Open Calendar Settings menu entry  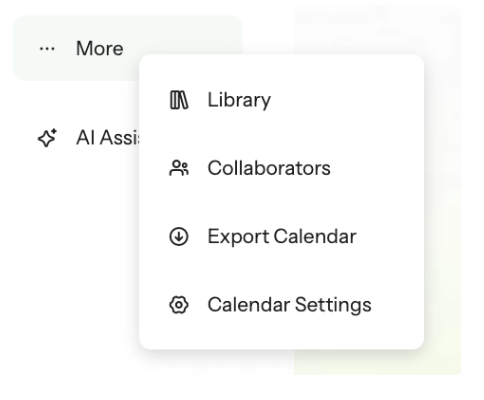[x=282, y=305]
